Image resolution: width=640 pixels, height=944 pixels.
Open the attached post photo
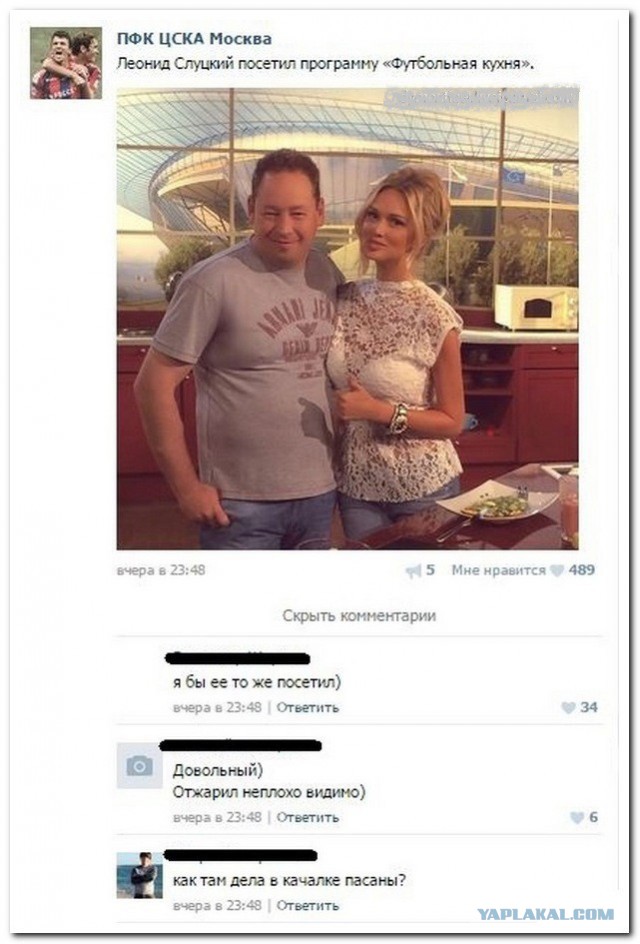click(347, 318)
